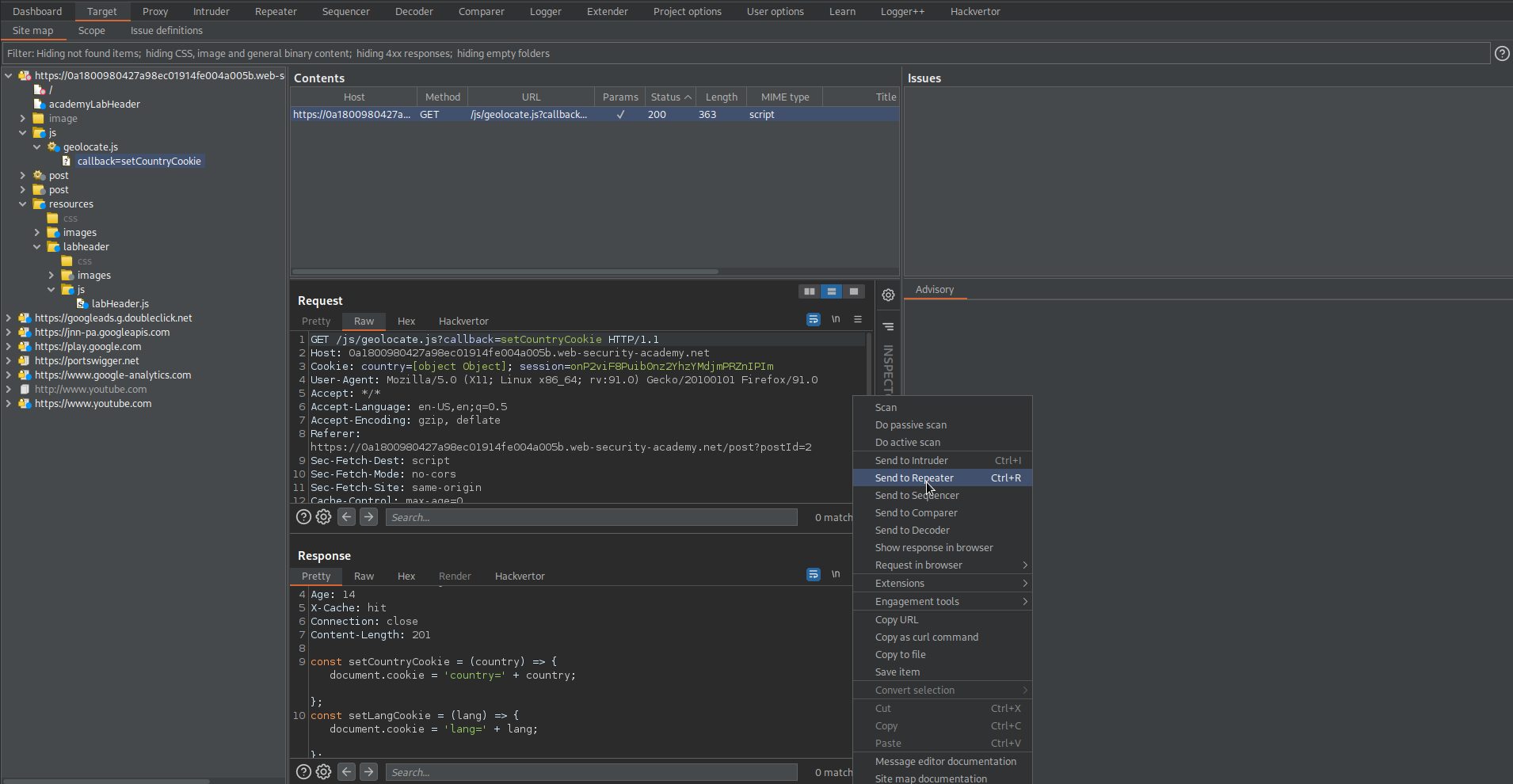This screenshot has width=1513, height=784.
Task: Collapse the 0a1800980427 host tree node
Action: click(9, 75)
